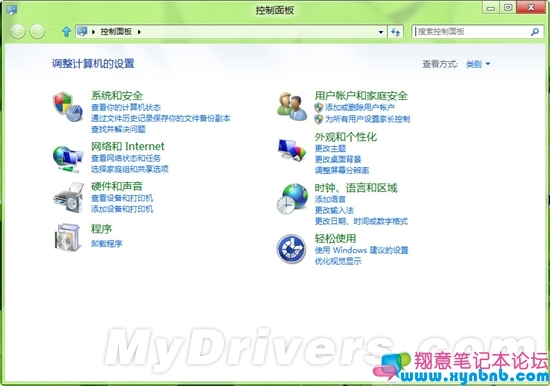
Task: Click 添加语言 link
Action: 330,199
